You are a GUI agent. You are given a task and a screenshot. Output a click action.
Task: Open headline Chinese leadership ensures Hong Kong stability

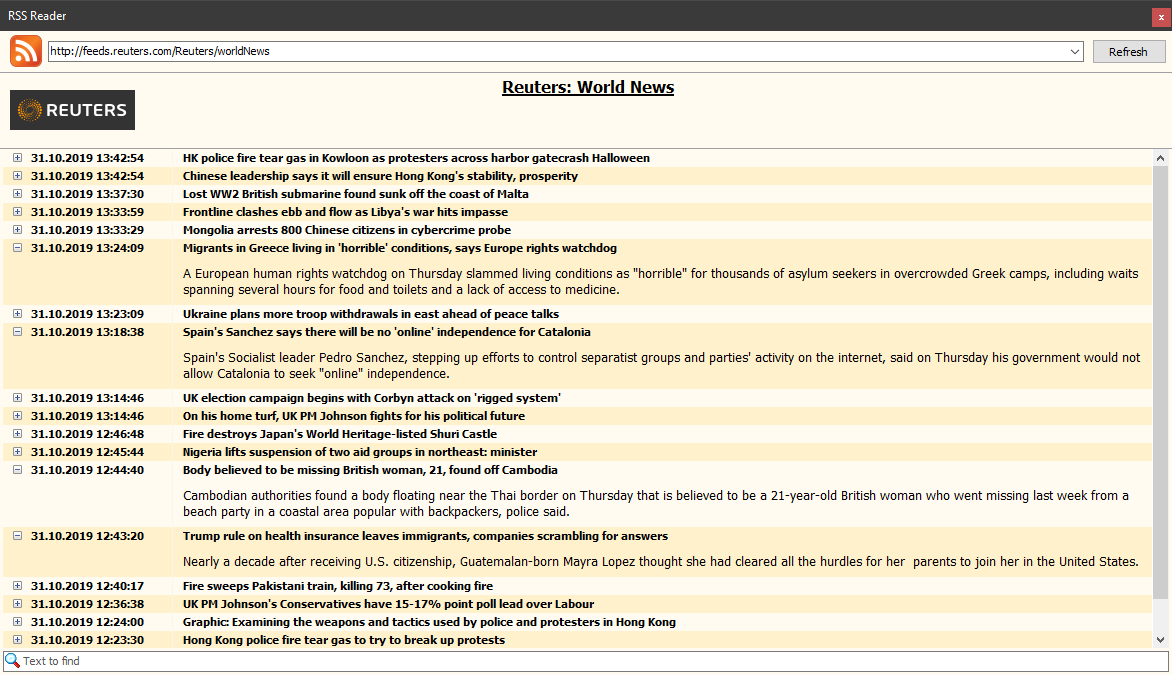[380, 176]
